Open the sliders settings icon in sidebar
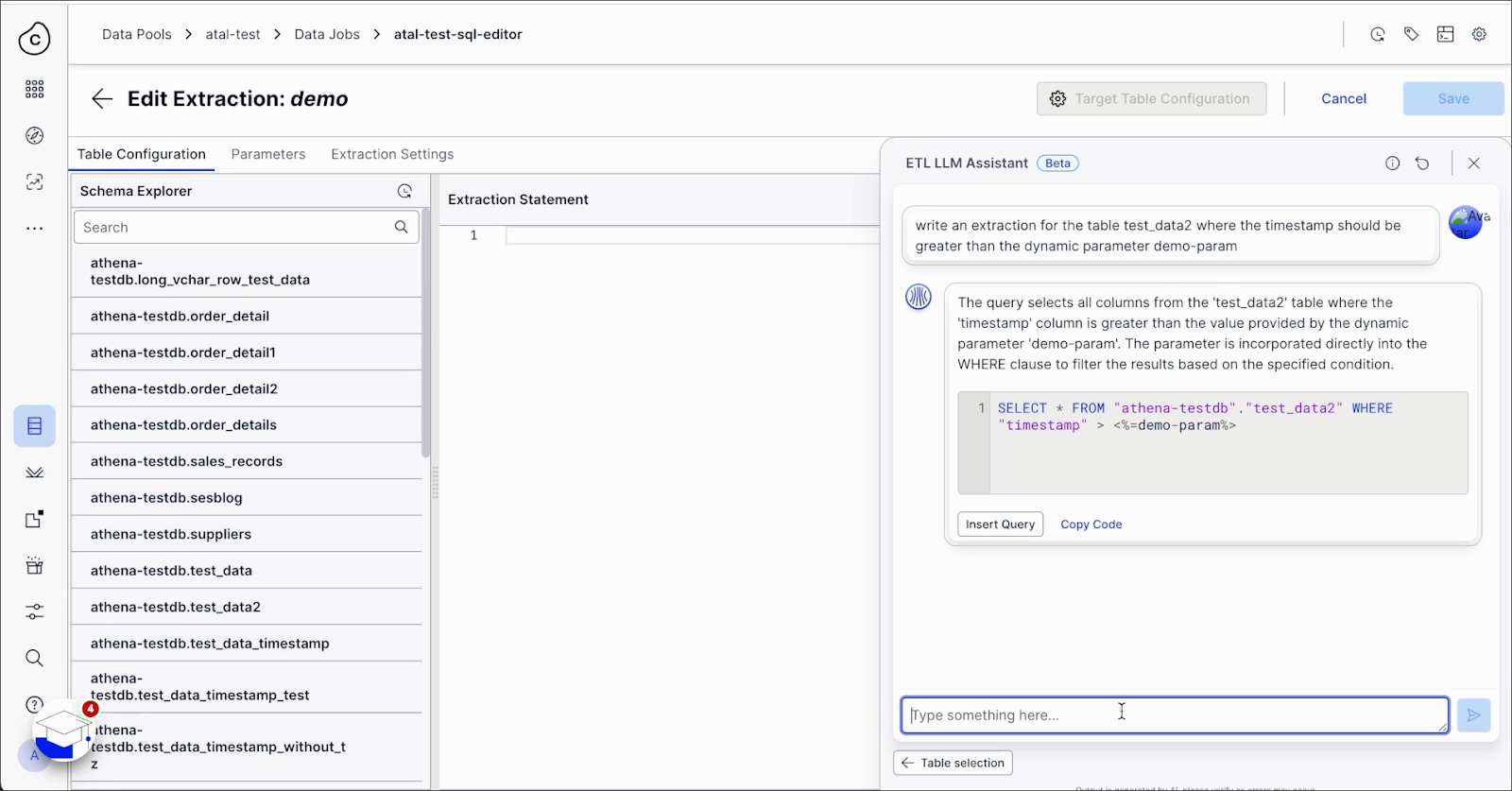Screen dimensions: 1512x791 [x=34, y=611]
